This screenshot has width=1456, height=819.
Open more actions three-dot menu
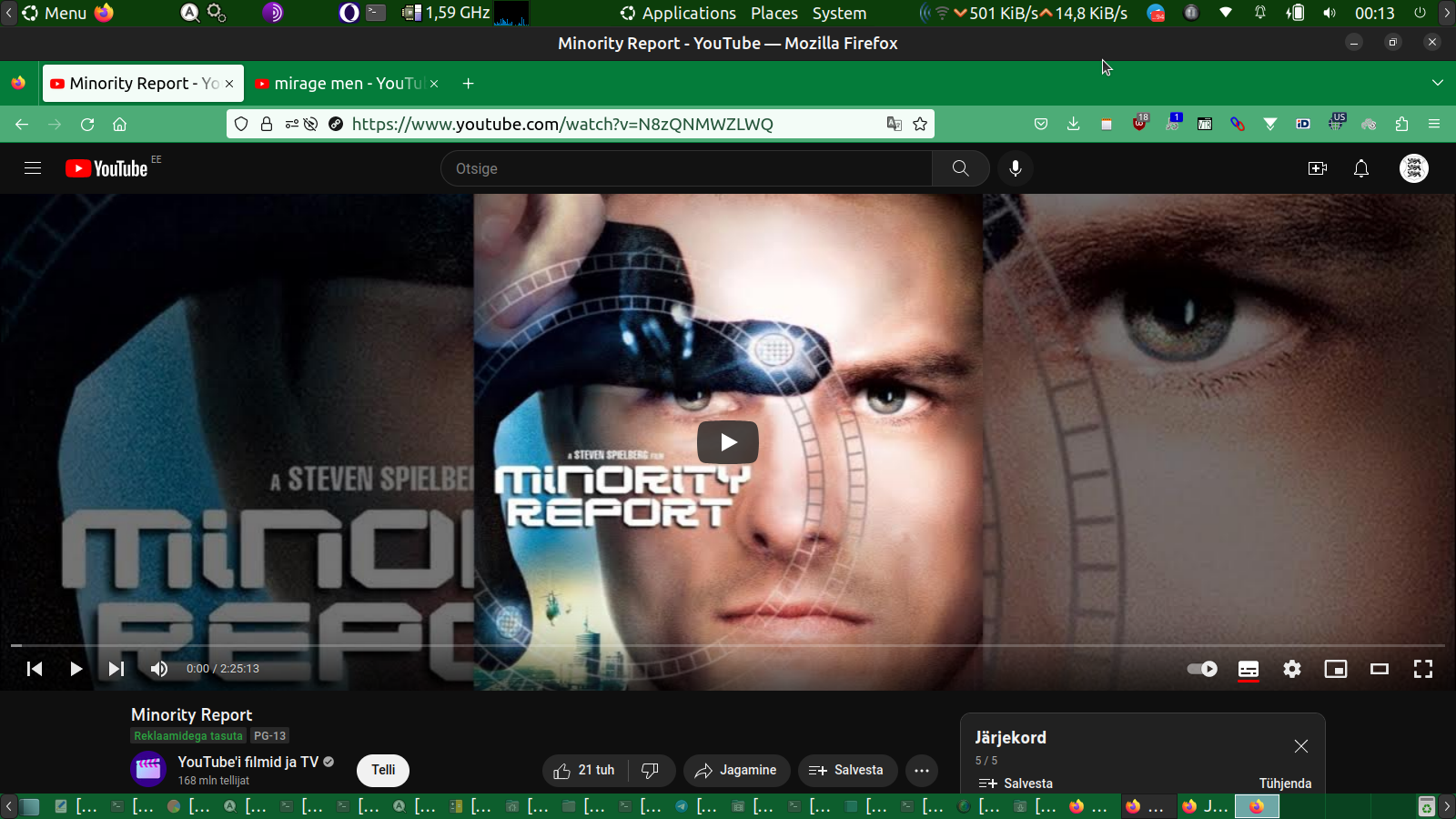922,771
